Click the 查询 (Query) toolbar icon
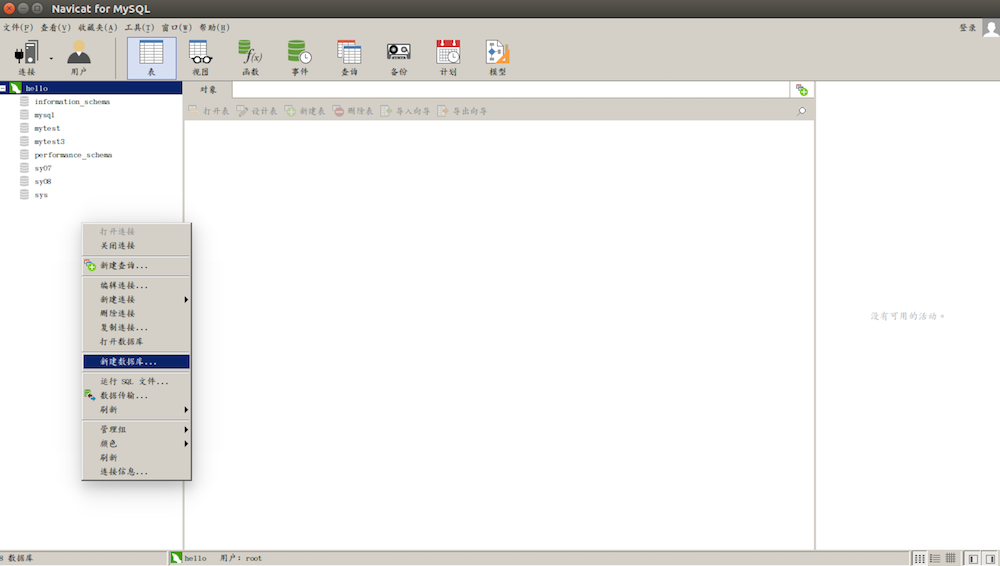The width and height of the screenshot is (1000, 566). tap(349, 58)
